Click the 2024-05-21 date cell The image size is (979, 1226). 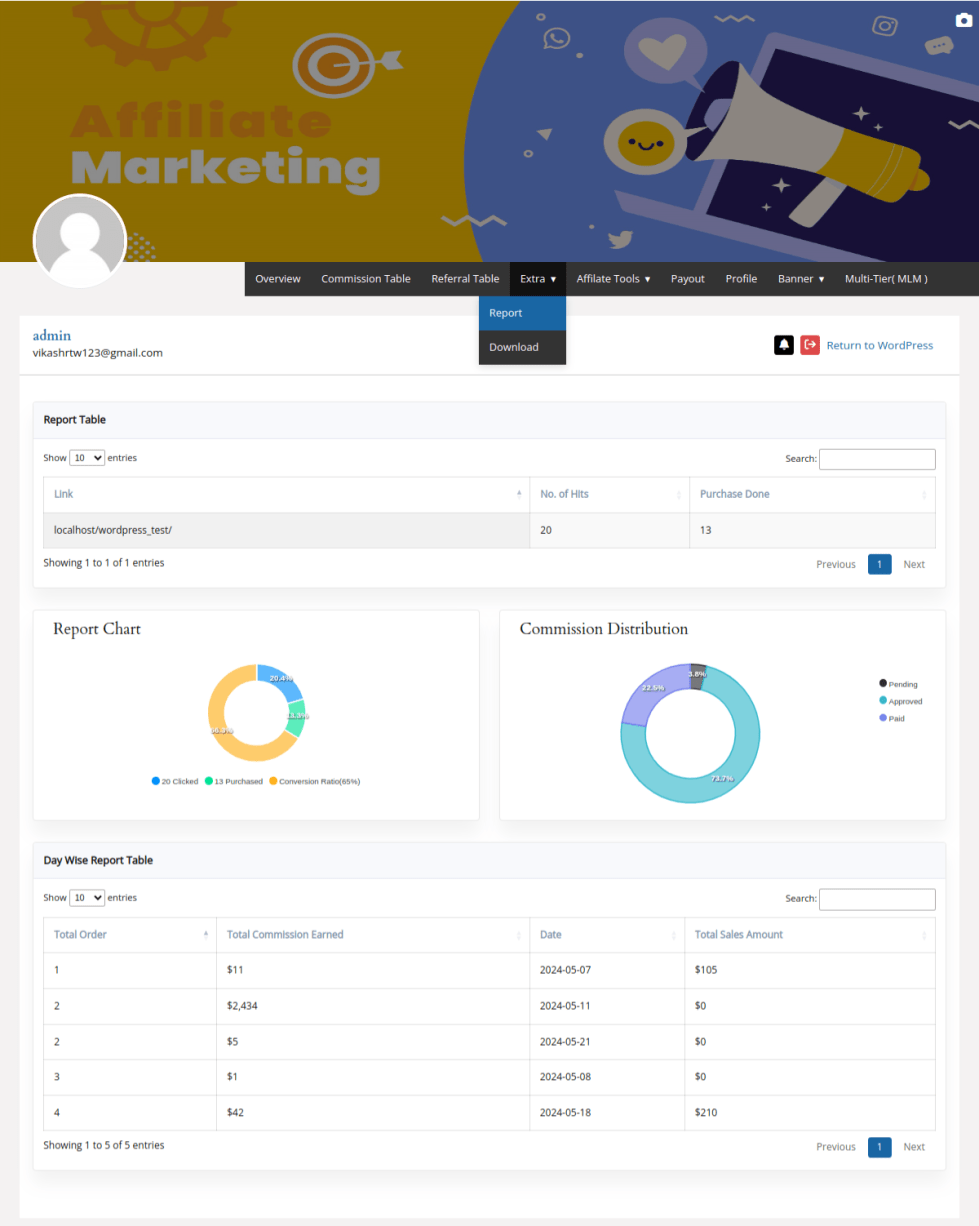tap(607, 1042)
